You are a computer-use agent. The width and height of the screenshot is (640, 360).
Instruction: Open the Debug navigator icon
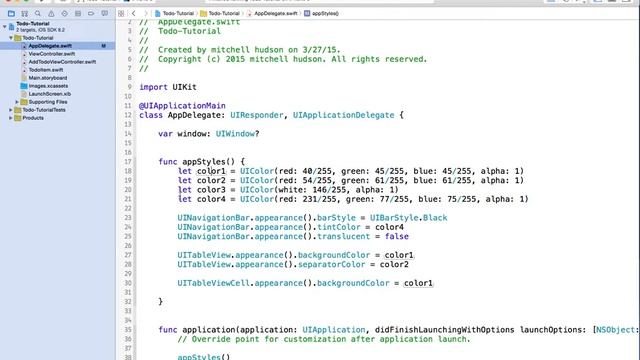pos(78,13)
